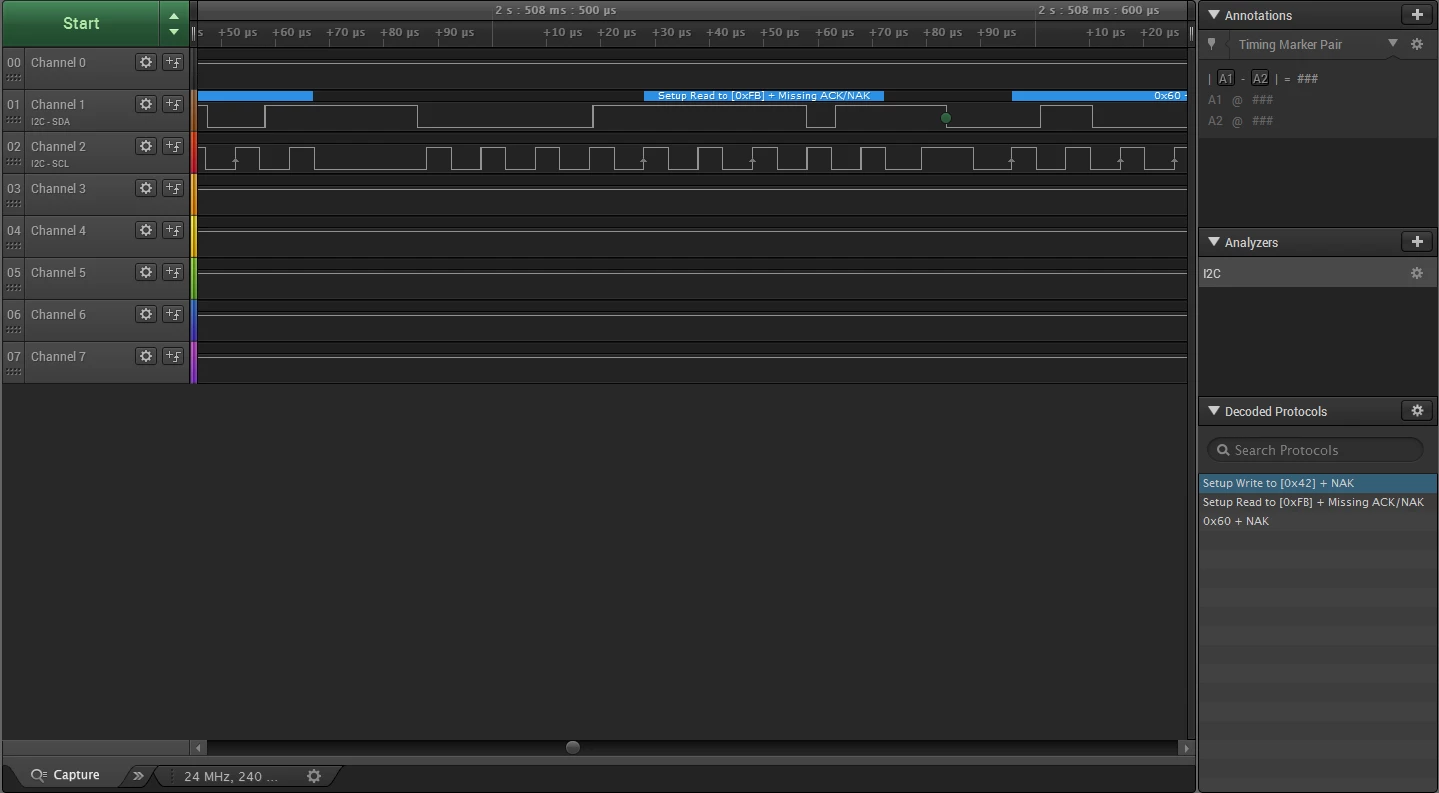The width and height of the screenshot is (1439, 793).
Task: Set trigger on Channel 6
Action: coord(173,314)
